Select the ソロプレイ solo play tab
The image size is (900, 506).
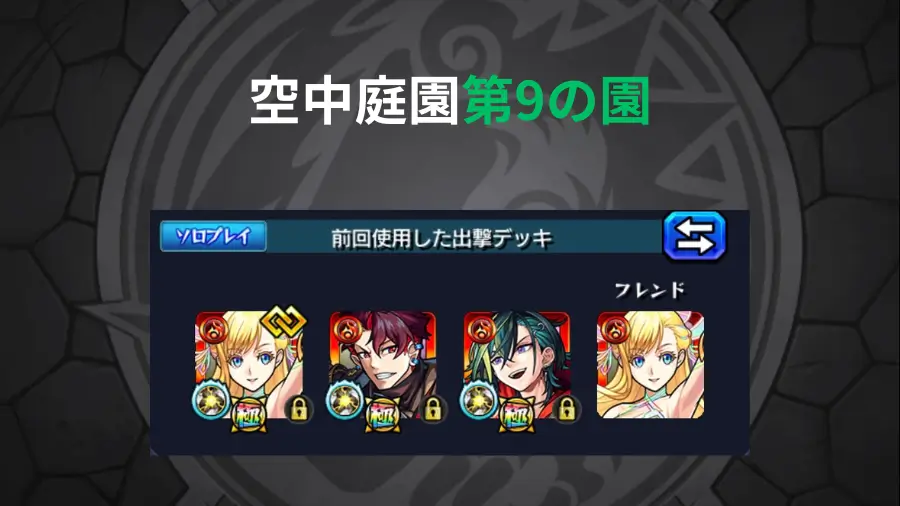[213, 236]
